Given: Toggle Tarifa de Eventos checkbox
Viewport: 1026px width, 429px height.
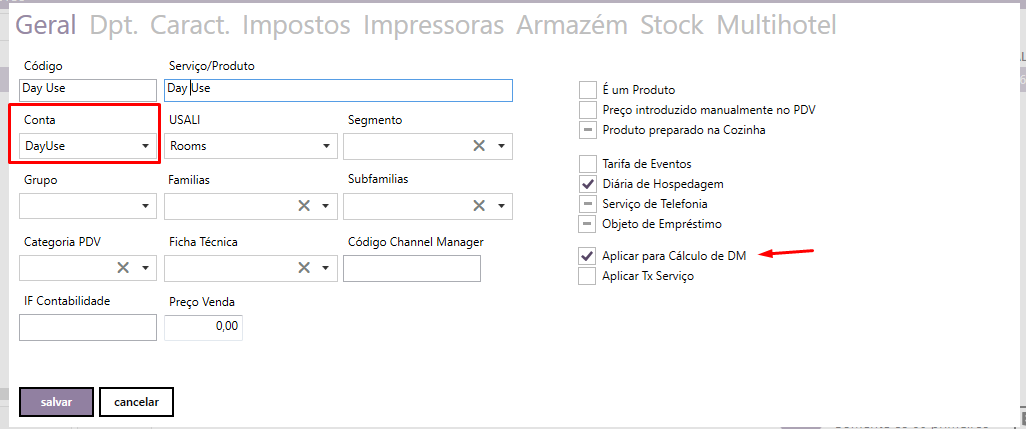Looking at the screenshot, I should click(x=588, y=163).
